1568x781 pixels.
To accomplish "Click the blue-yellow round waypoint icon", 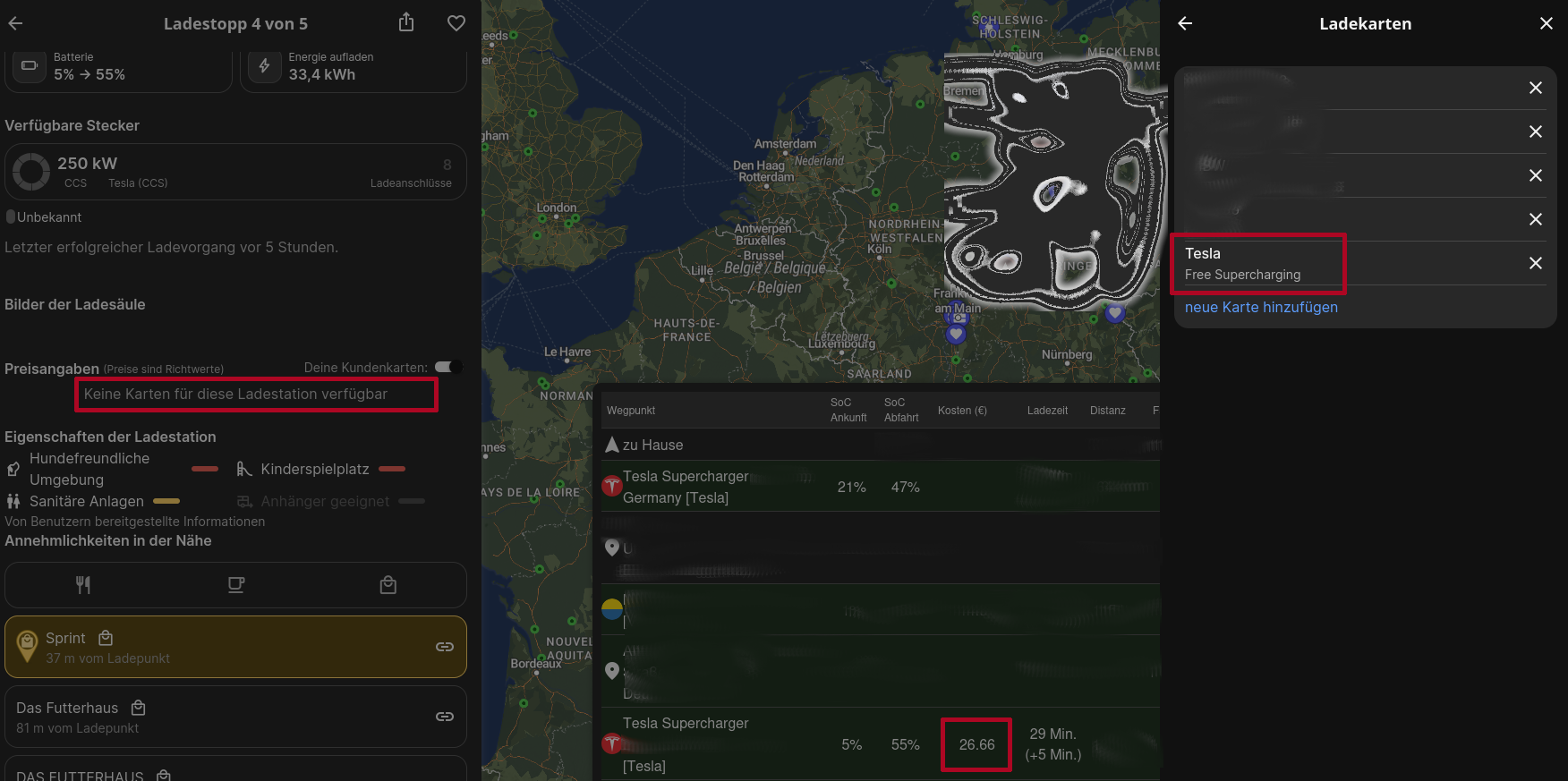I will [x=612, y=609].
